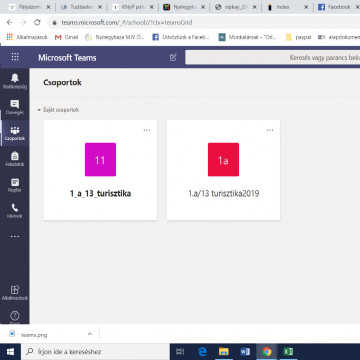The width and height of the screenshot is (360, 360).
Task: Open the Activity bell in Teams sidebar
Action: [x=15, y=81]
